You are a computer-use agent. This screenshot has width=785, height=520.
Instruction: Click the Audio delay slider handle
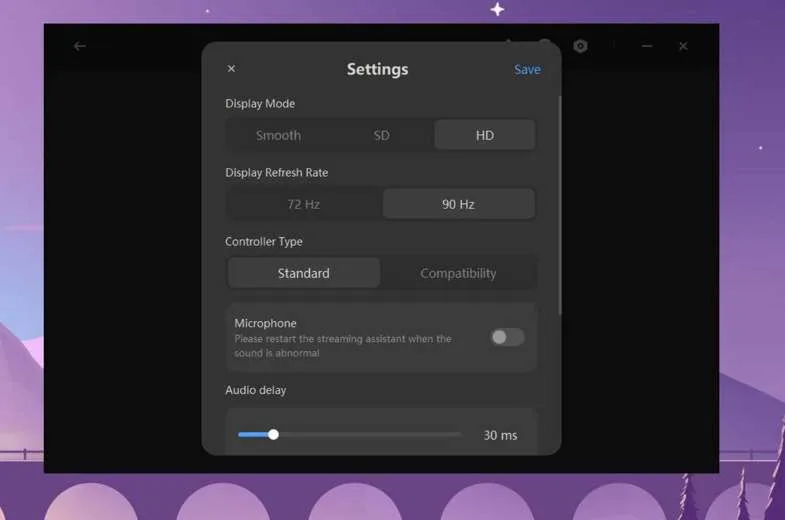point(273,434)
